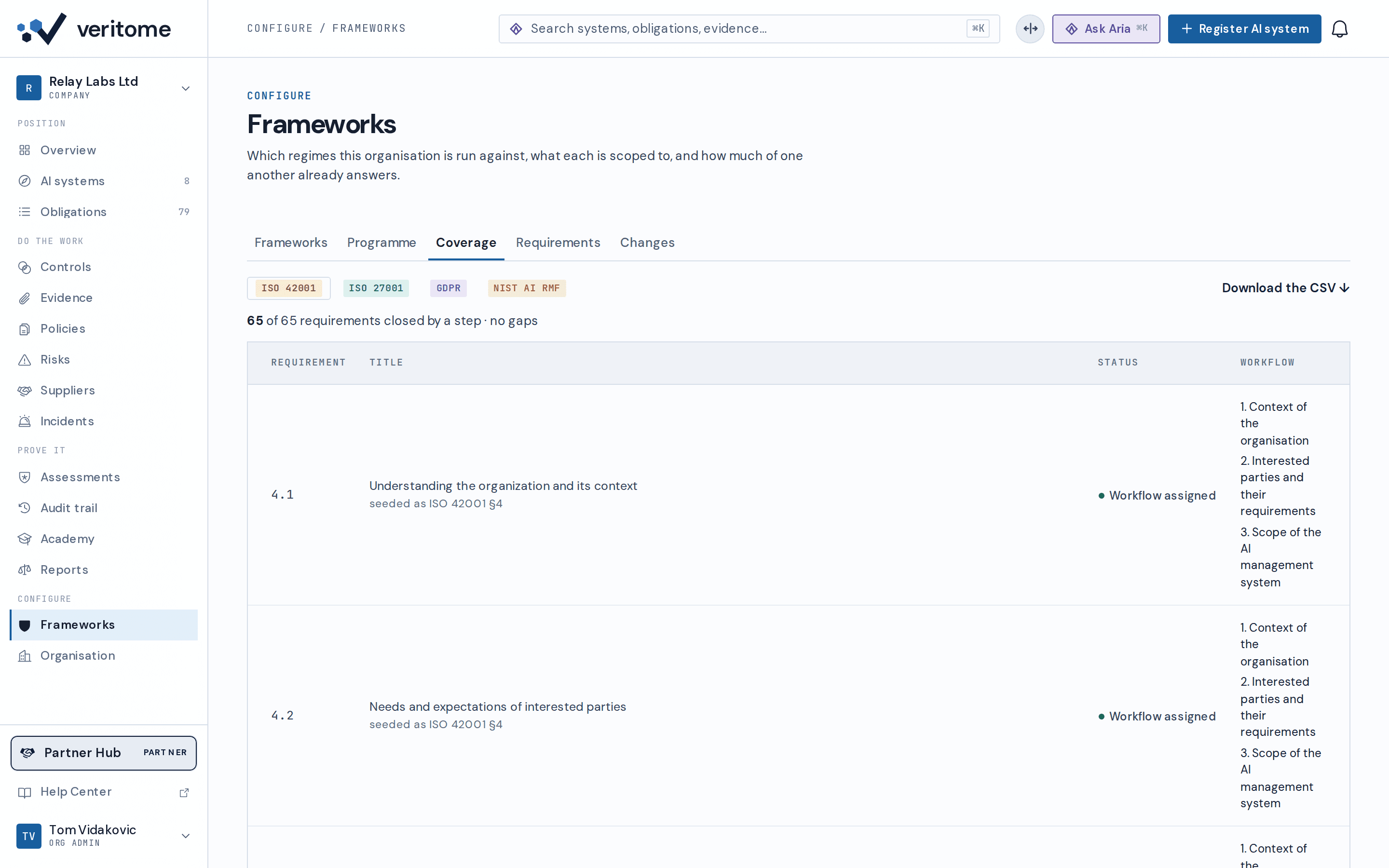Click the Controls icon in sidebar
1389x868 pixels.
(24, 267)
